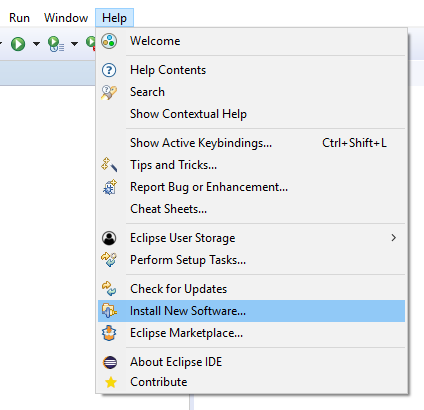Click the green Run toolbar button
This screenshot has width=424, height=410.
click(18, 44)
